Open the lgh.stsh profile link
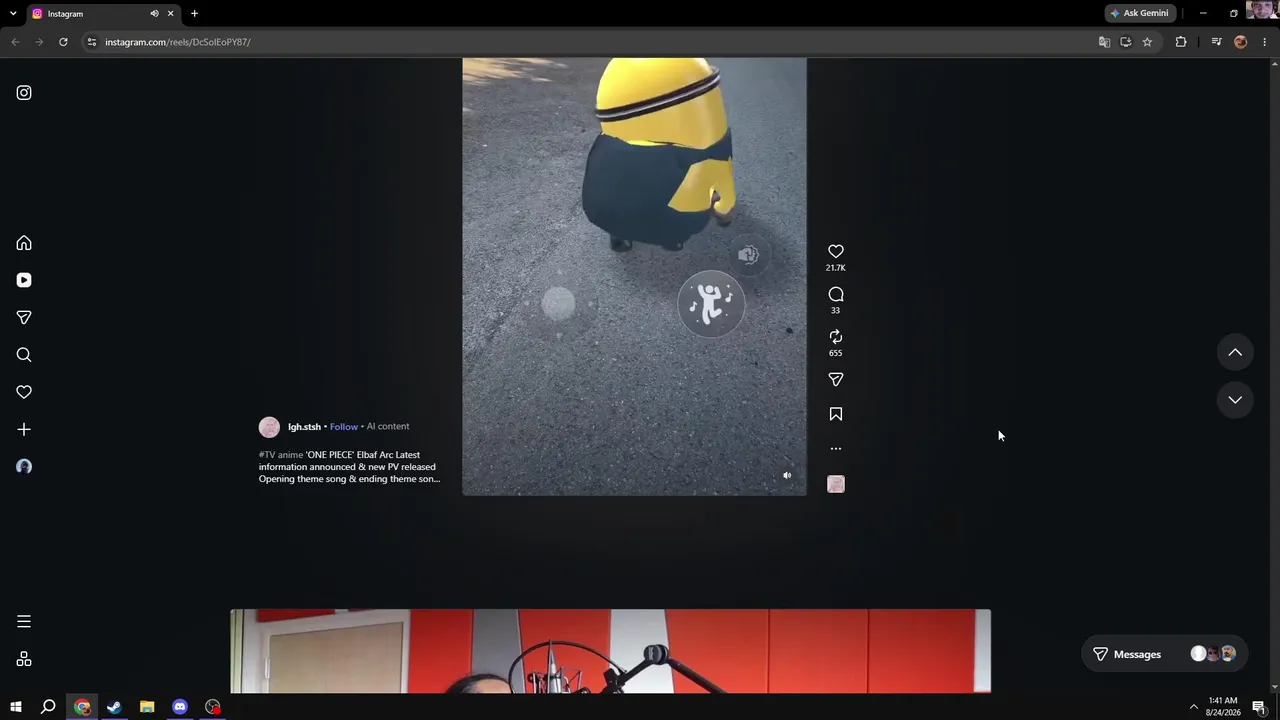The width and height of the screenshot is (1280, 720). click(304, 427)
